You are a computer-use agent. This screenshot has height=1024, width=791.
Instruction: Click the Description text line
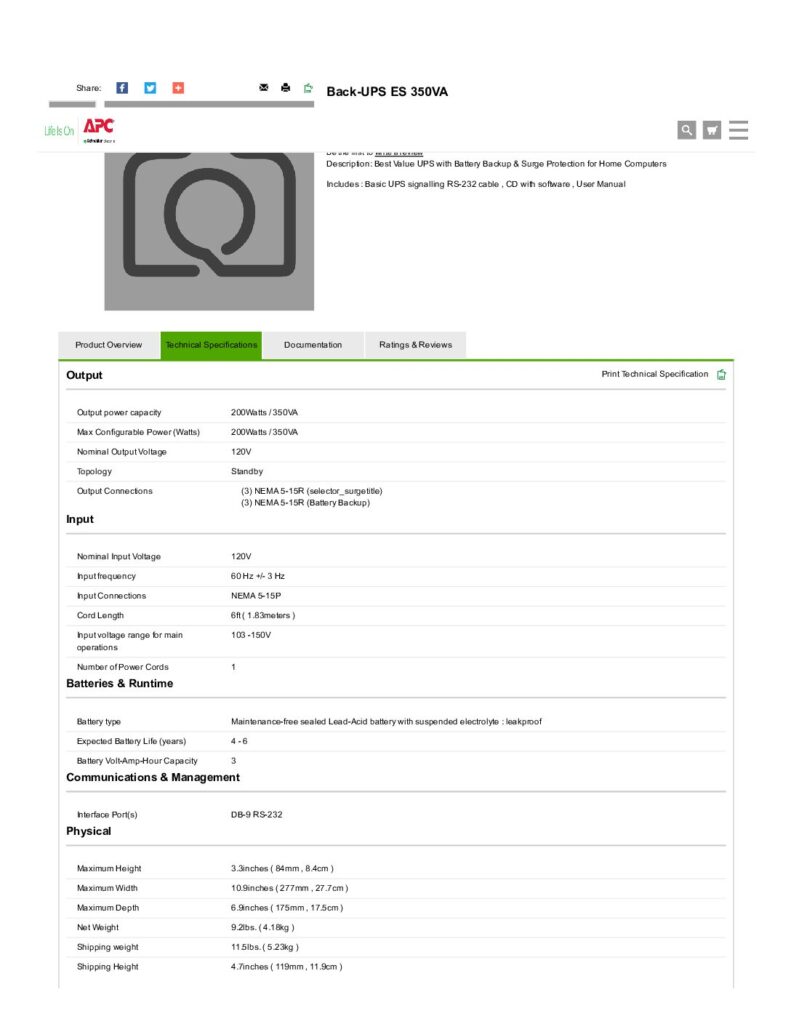(x=496, y=164)
